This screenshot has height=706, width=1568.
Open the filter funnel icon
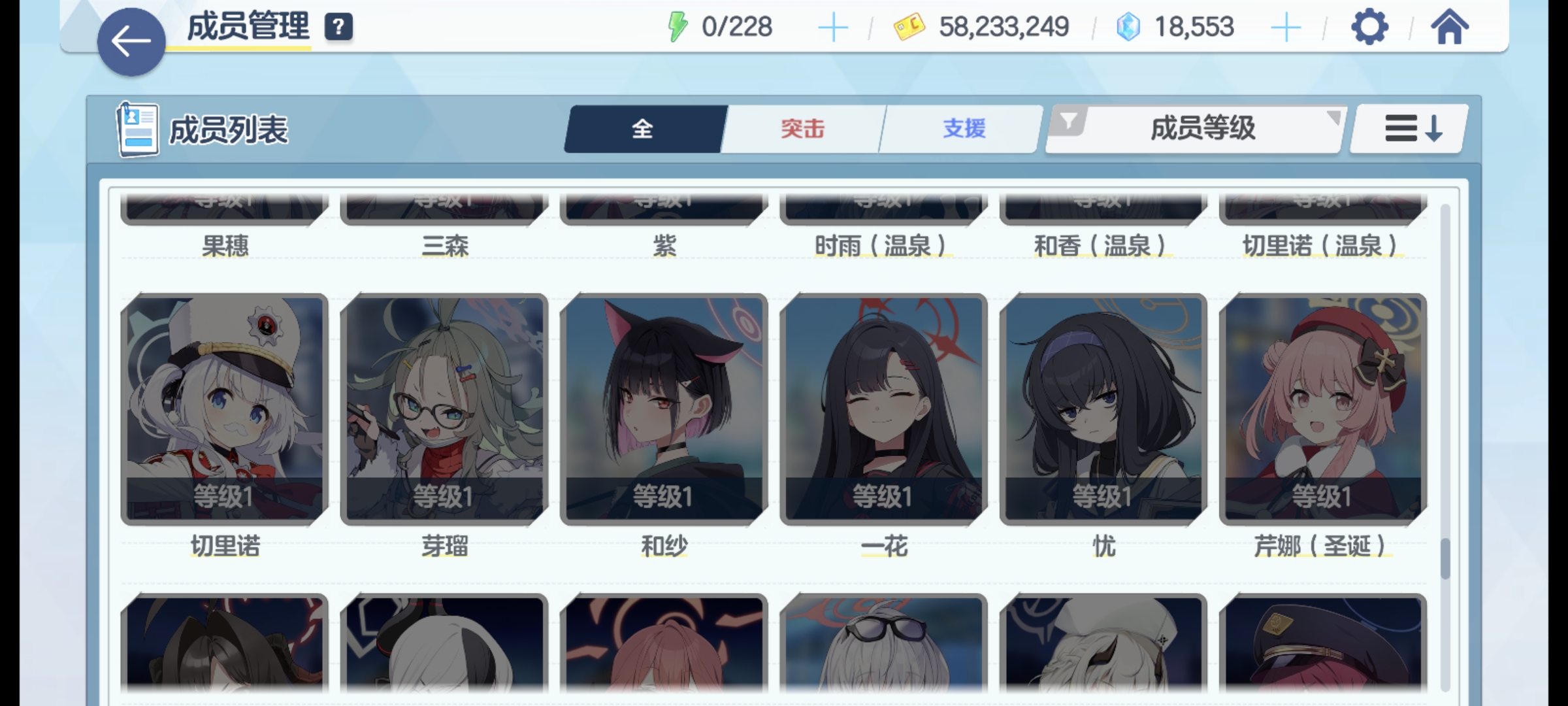pyautogui.click(x=1068, y=121)
